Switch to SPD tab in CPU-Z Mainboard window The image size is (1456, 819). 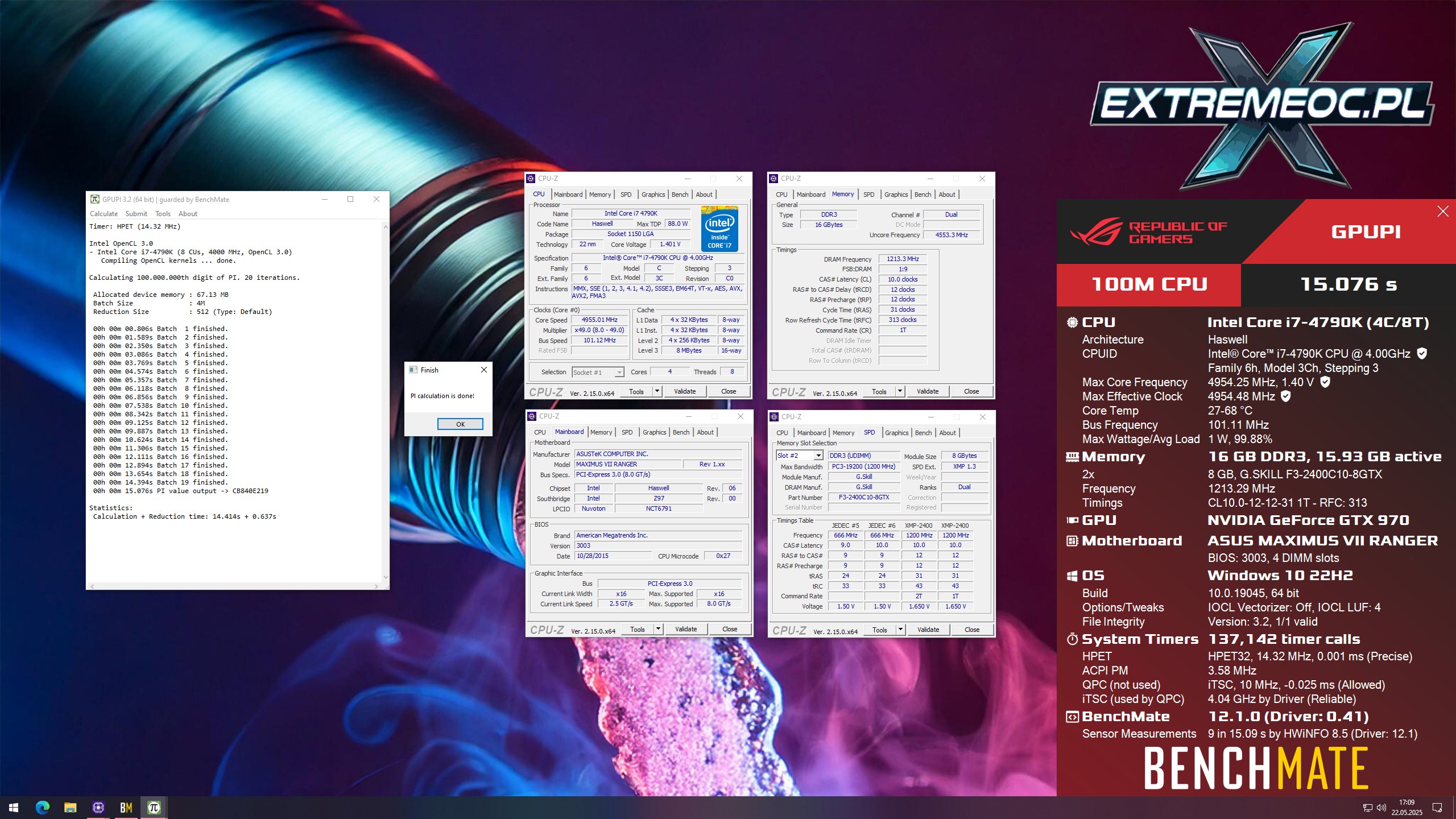pyautogui.click(x=627, y=432)
